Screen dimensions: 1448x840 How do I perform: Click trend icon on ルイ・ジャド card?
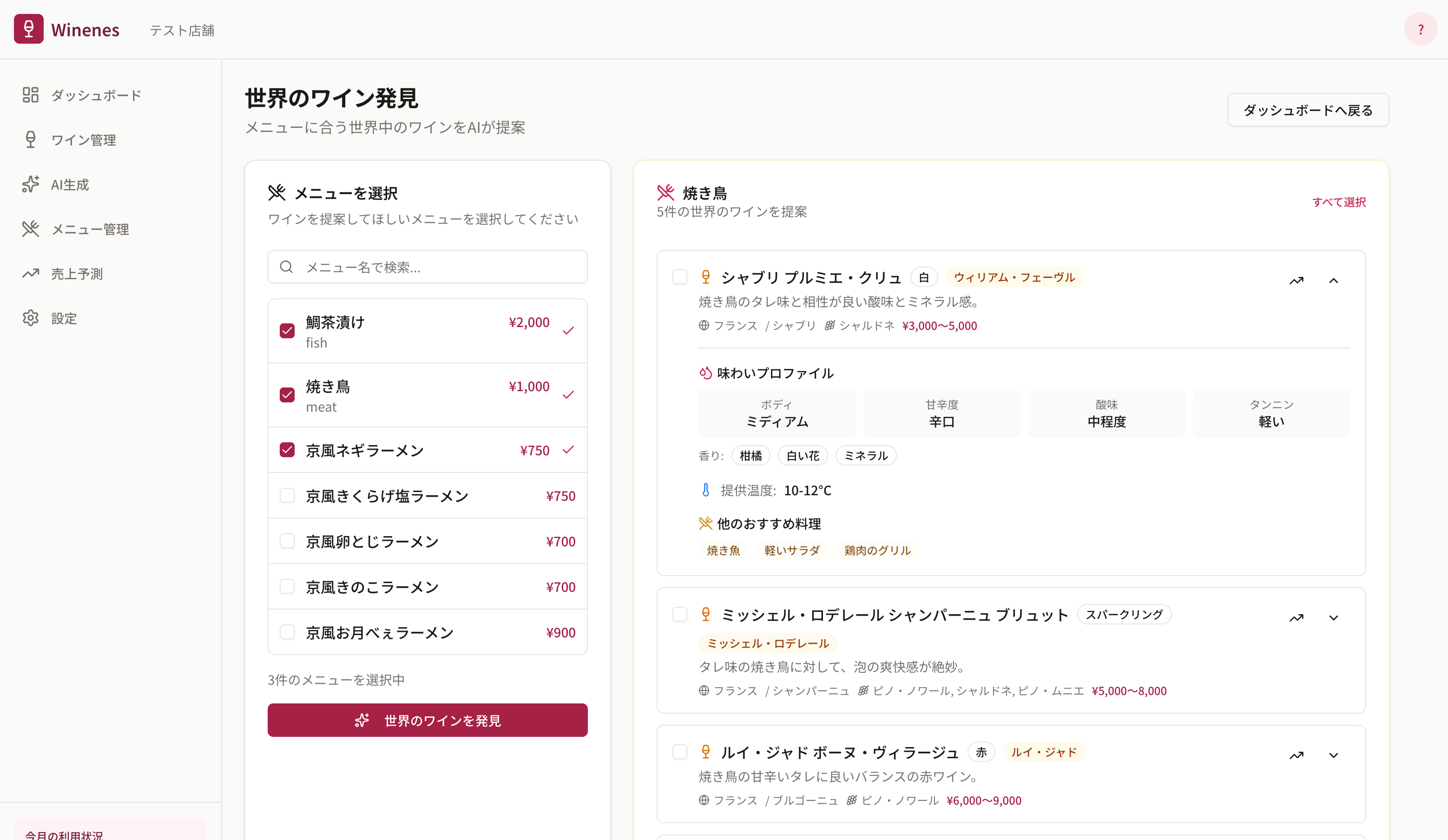click(x=1297, y=755)
